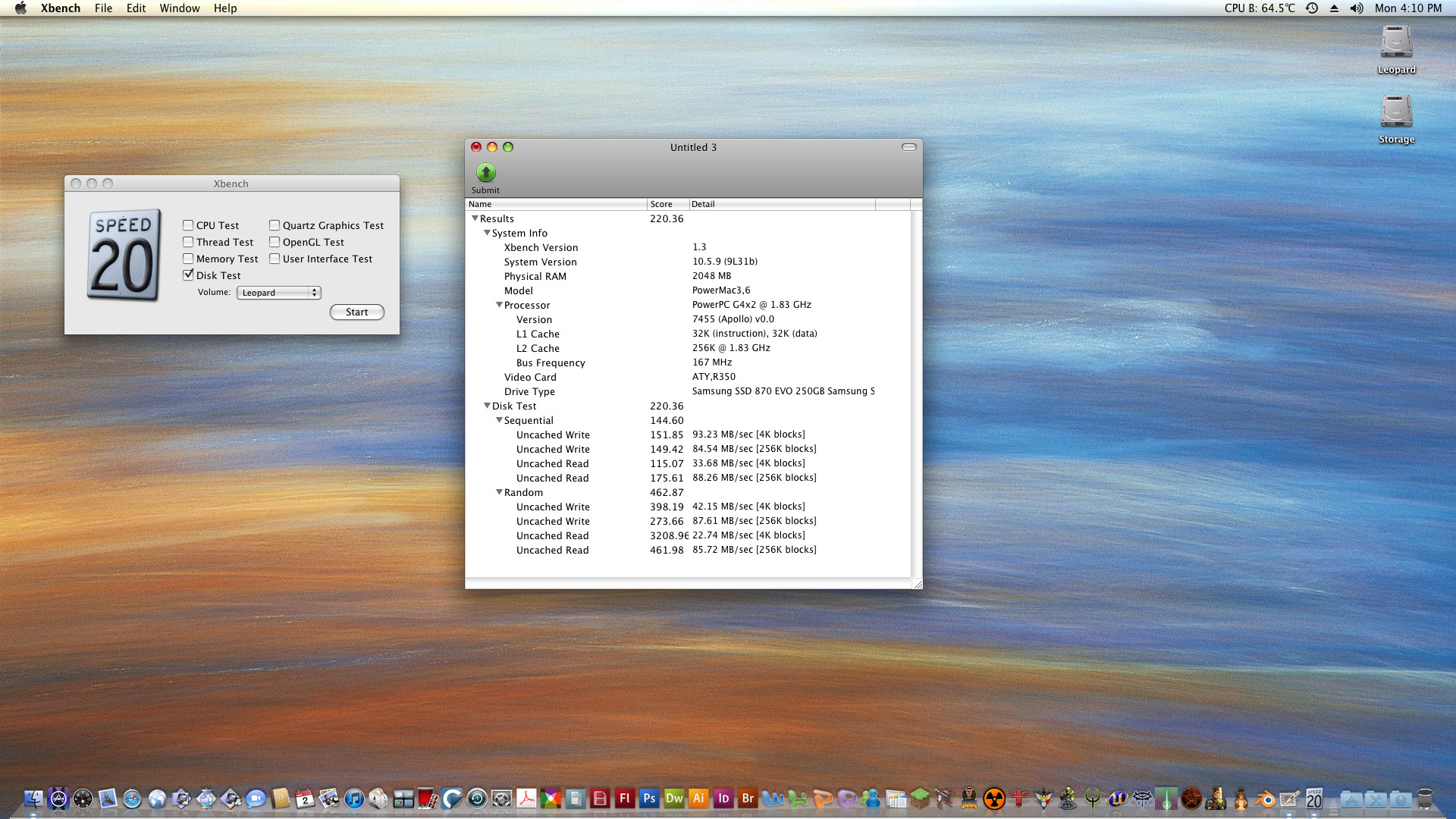The height and width of the screenshot is (819, 1456).
Task: Open Blender from the dock
Action: [x=1265, y=799]
